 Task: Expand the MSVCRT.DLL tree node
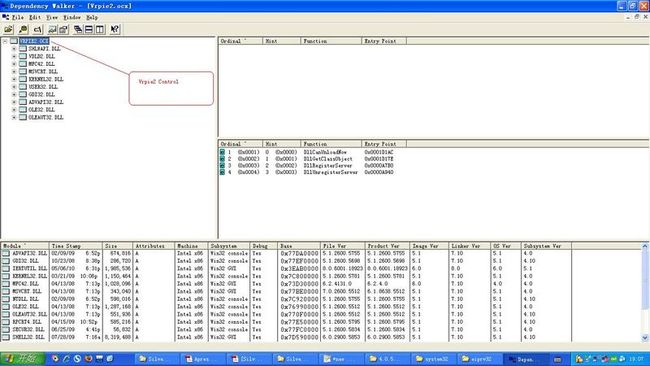pos(14,71)
